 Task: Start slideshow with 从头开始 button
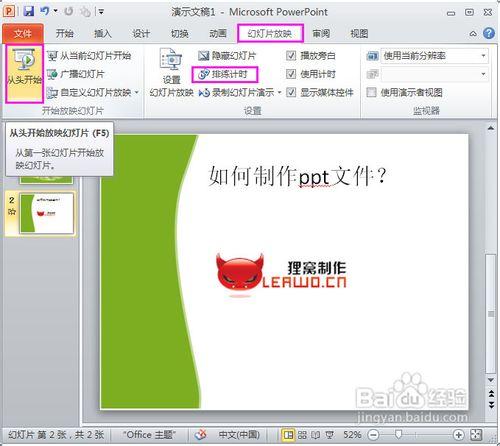[24, 73]
